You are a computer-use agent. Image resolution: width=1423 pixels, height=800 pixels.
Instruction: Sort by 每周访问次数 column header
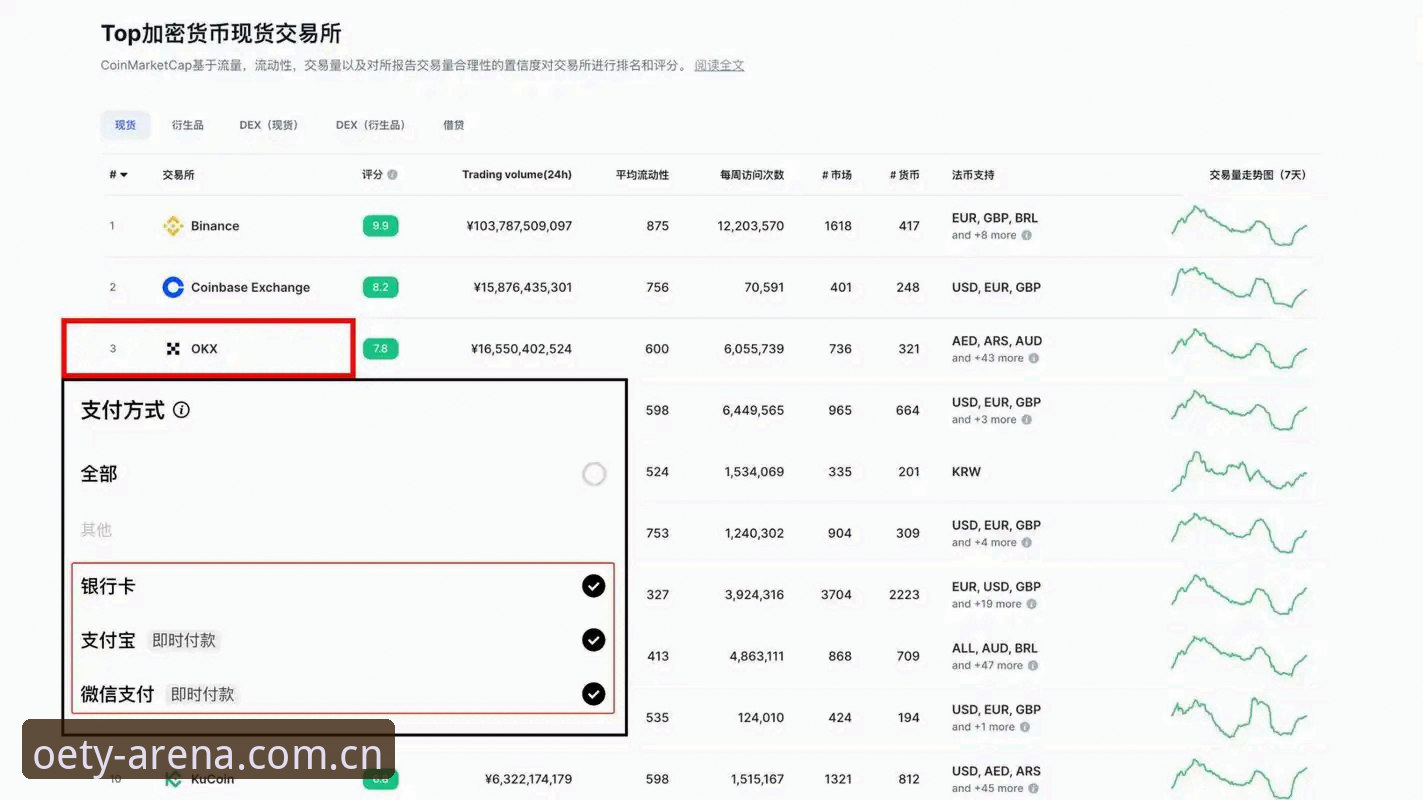[752, 175]
